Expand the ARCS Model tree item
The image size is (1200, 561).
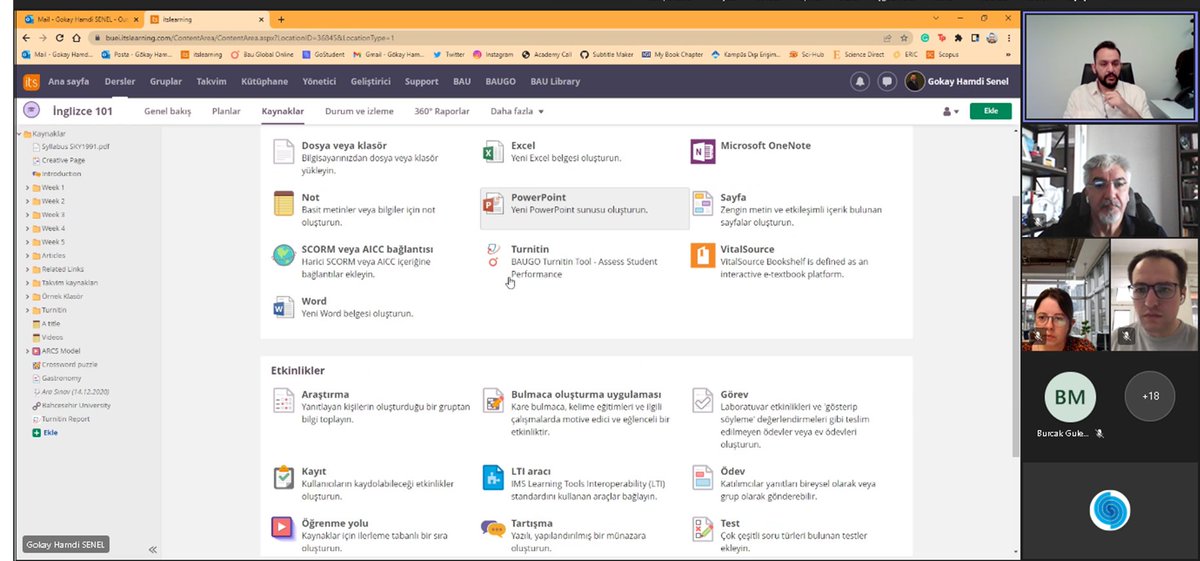(x=28, y=351)
